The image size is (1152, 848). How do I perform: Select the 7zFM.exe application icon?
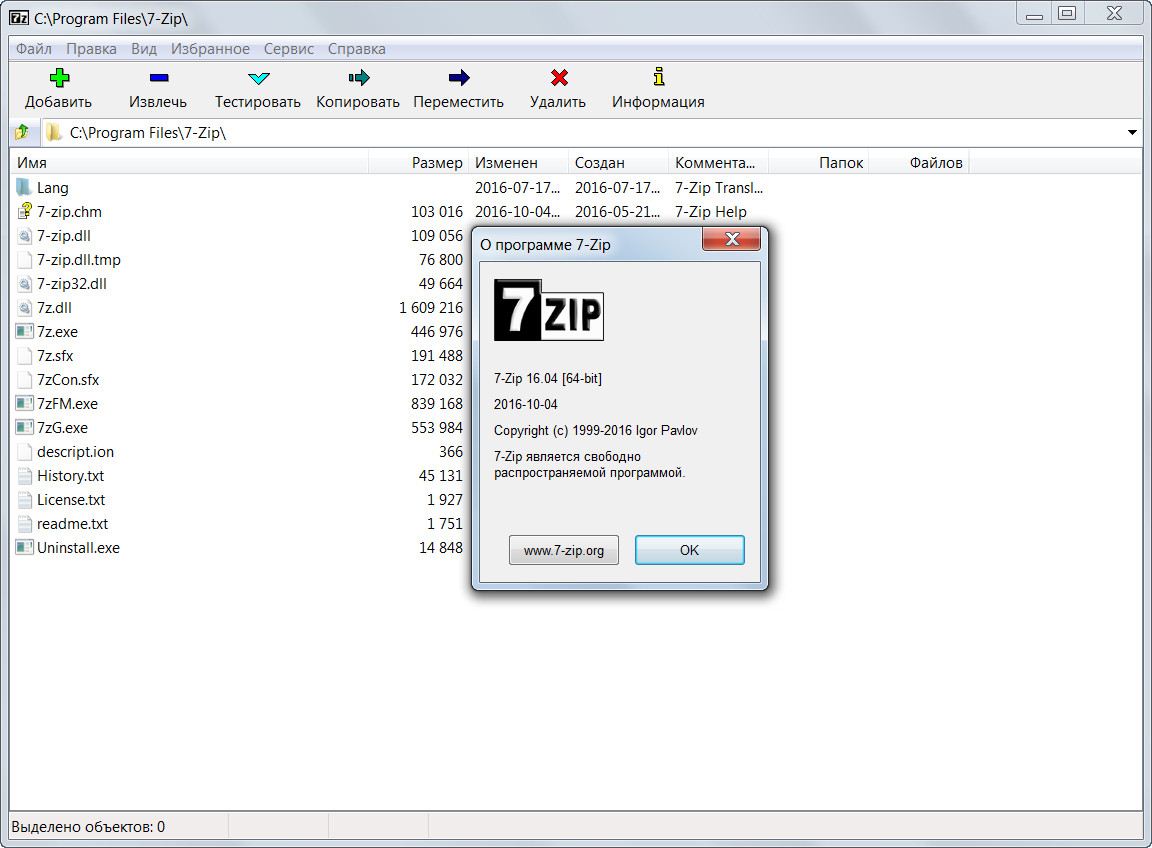[24, 403]
